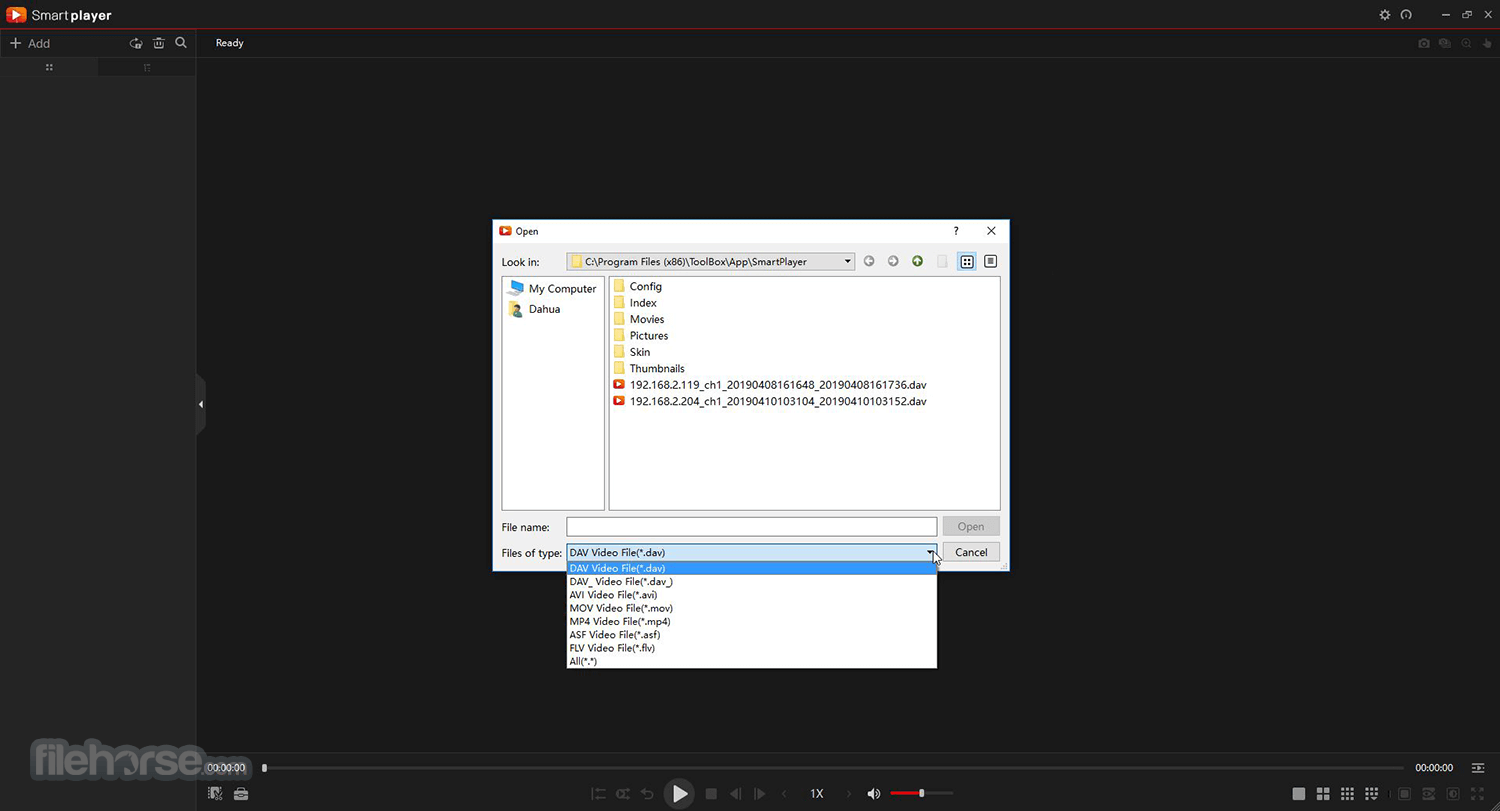Click the Cancel button in Open dialog

pos(971,552)
